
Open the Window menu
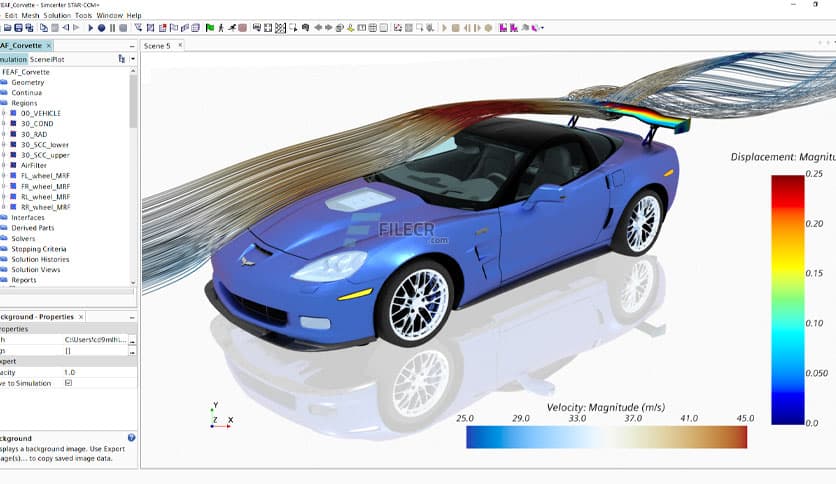(109, 15)
